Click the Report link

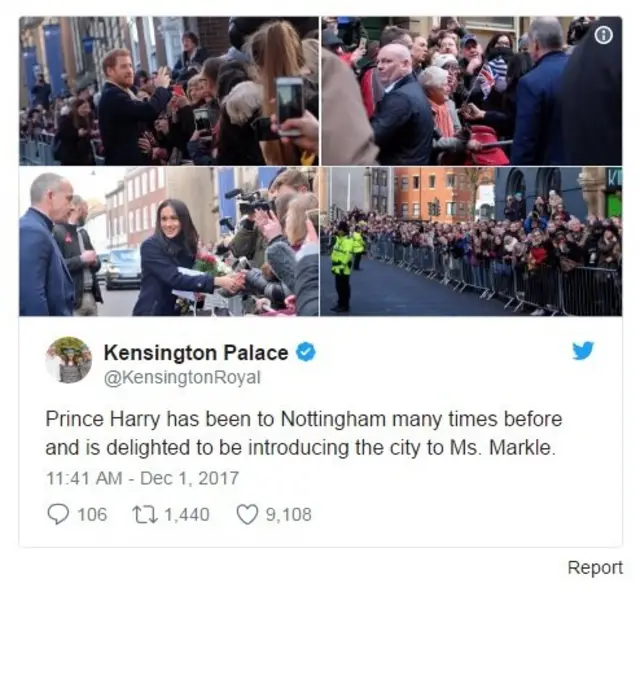pyautogui.click(x=595, y=567)
